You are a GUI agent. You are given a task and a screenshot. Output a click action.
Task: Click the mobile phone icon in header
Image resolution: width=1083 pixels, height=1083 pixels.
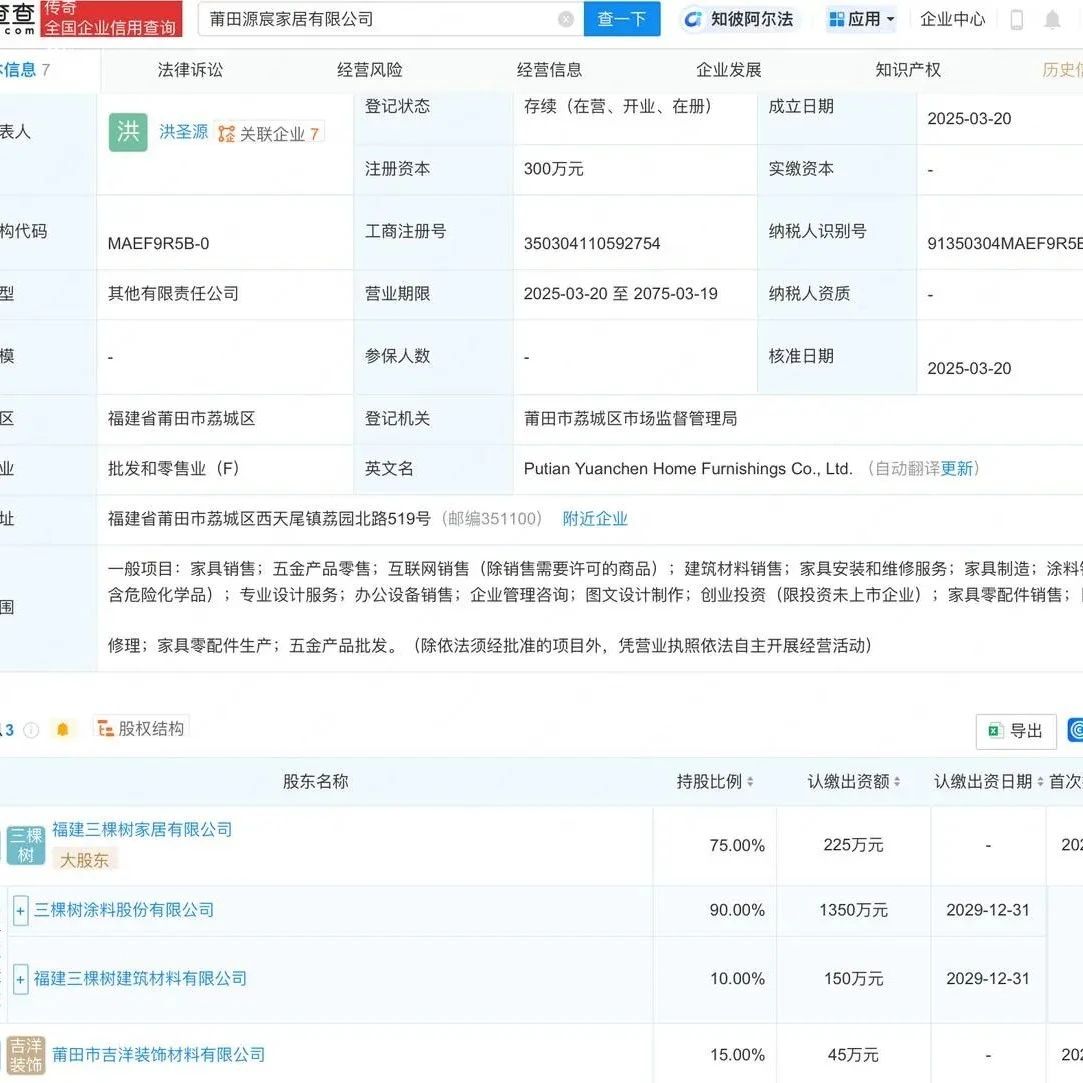click(1017, 19)
